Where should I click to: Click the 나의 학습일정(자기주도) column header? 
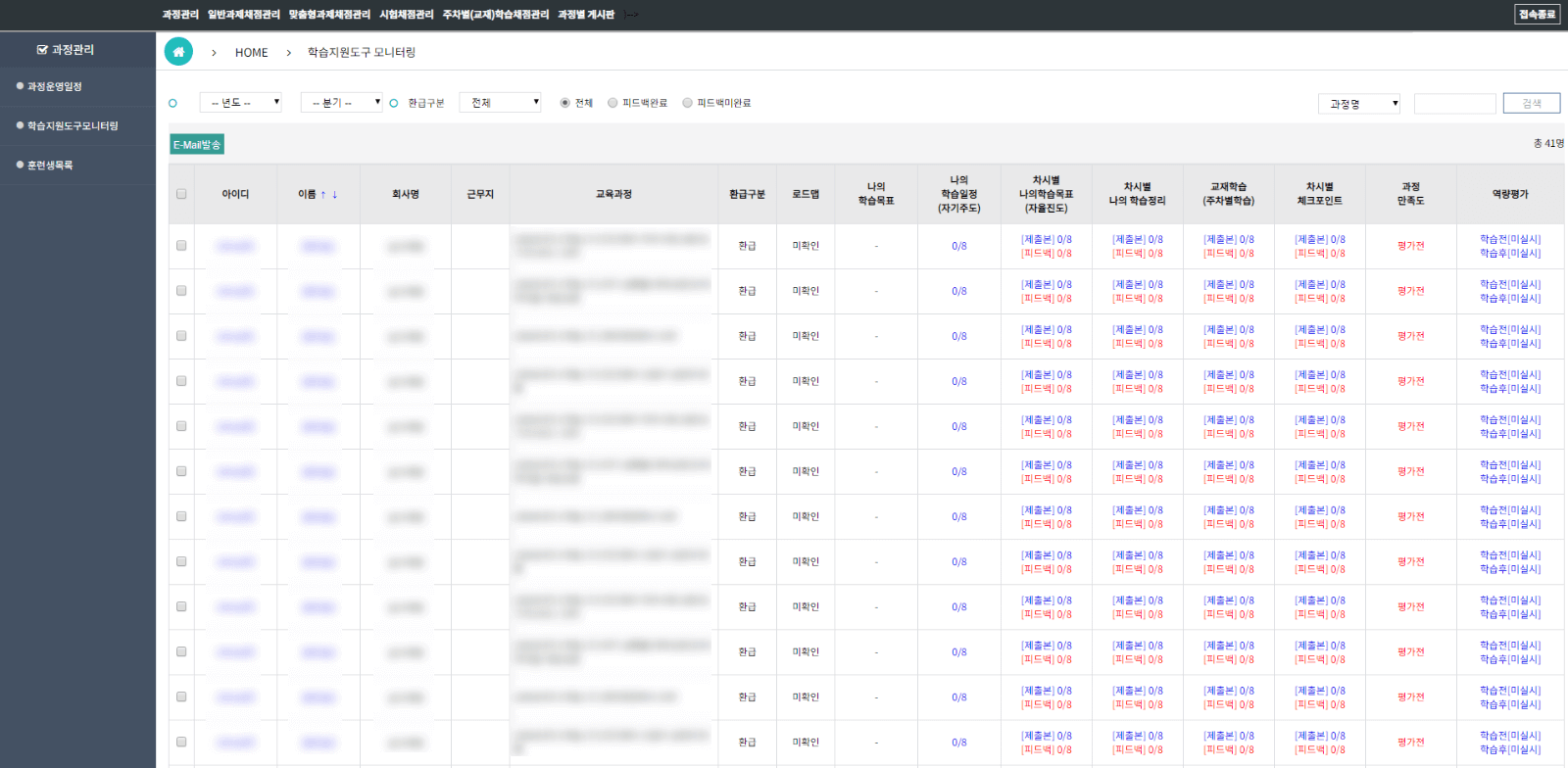959,194
